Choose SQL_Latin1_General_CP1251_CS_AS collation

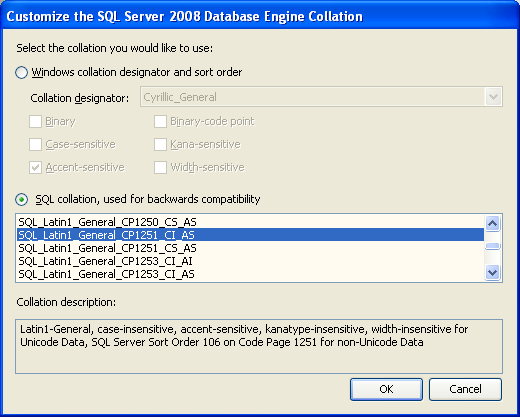(x=250, y=248)
